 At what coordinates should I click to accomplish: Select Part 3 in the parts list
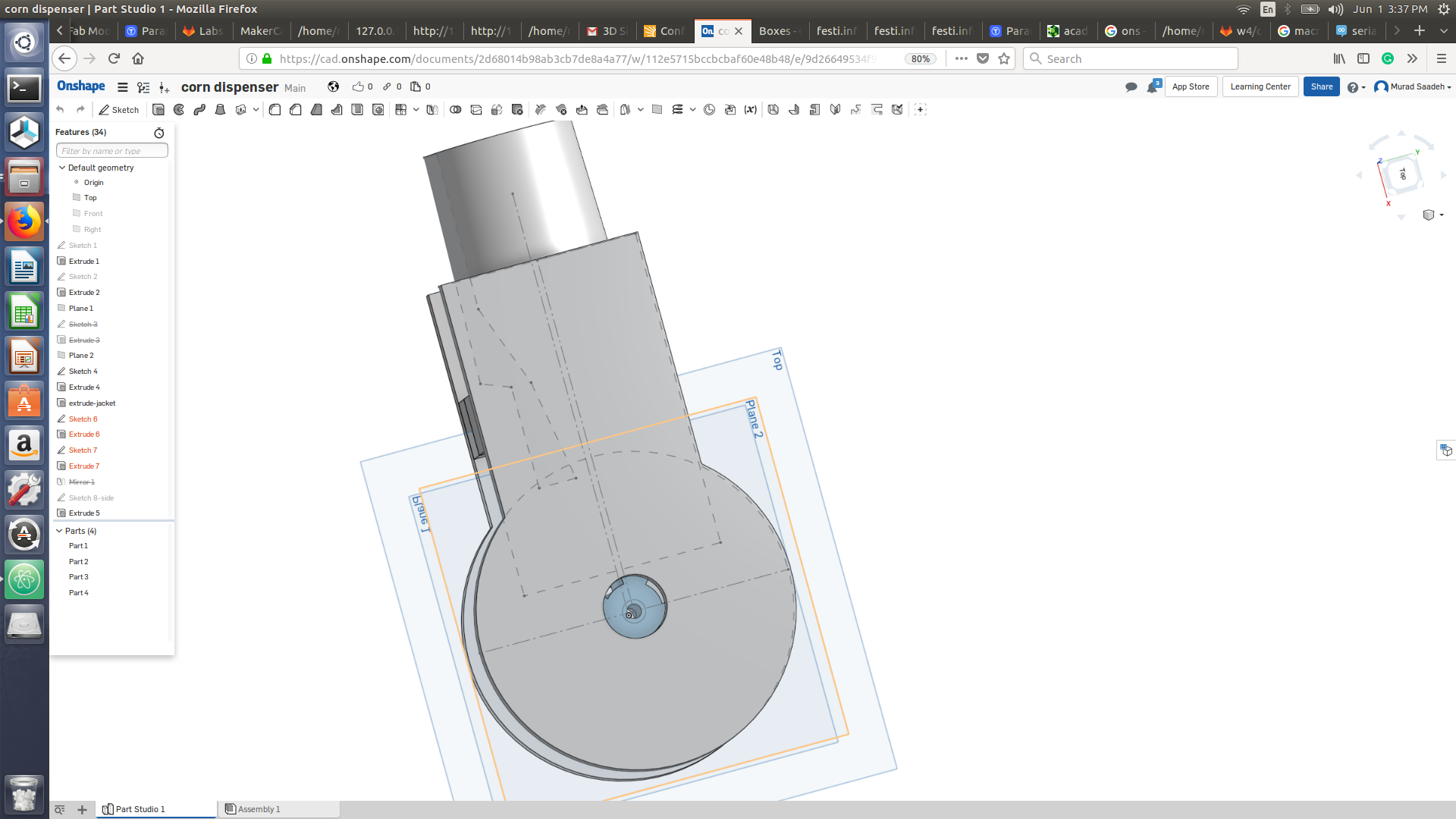tap(79, 577)
